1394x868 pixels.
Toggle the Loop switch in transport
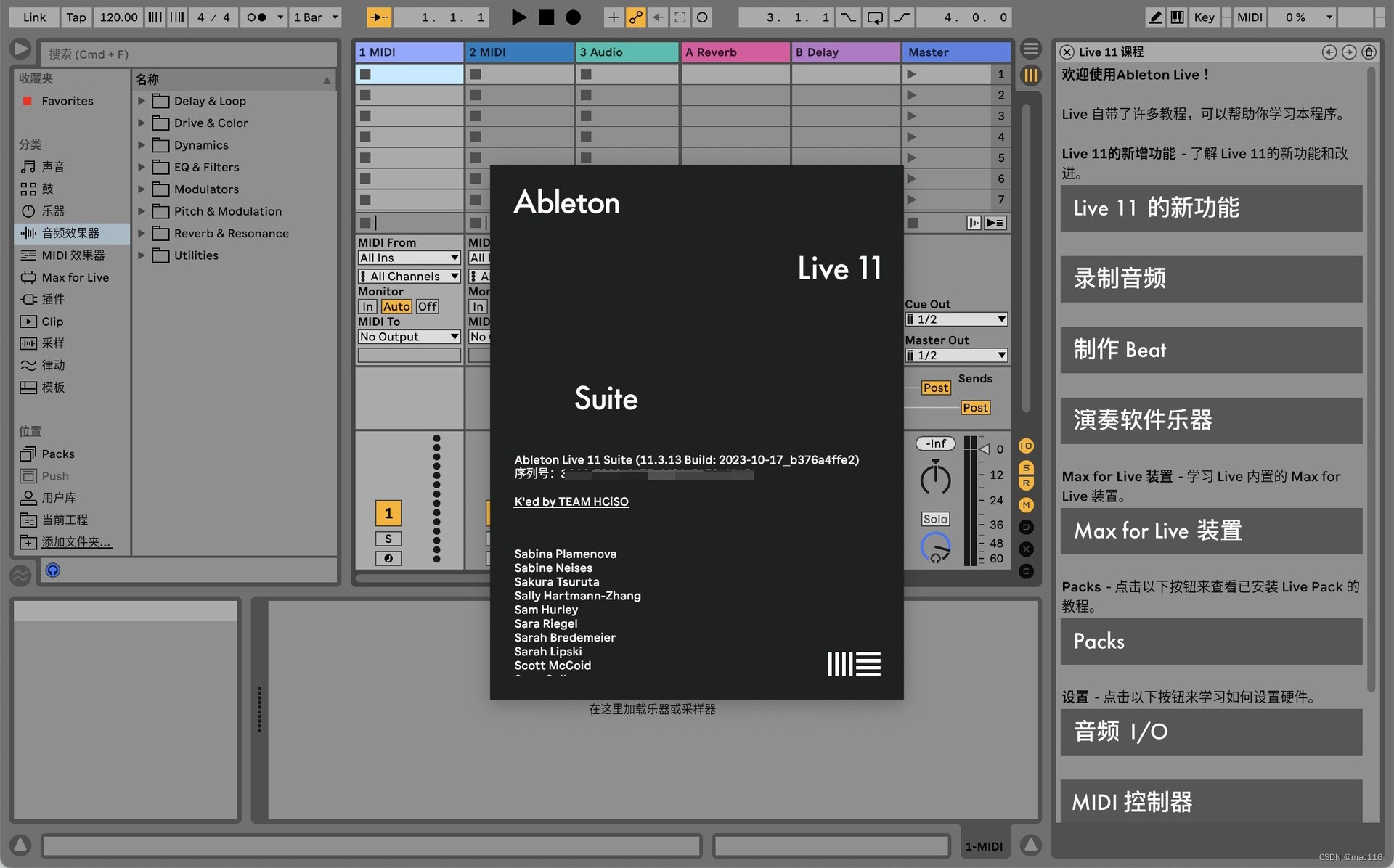click(x=875, y=17)
